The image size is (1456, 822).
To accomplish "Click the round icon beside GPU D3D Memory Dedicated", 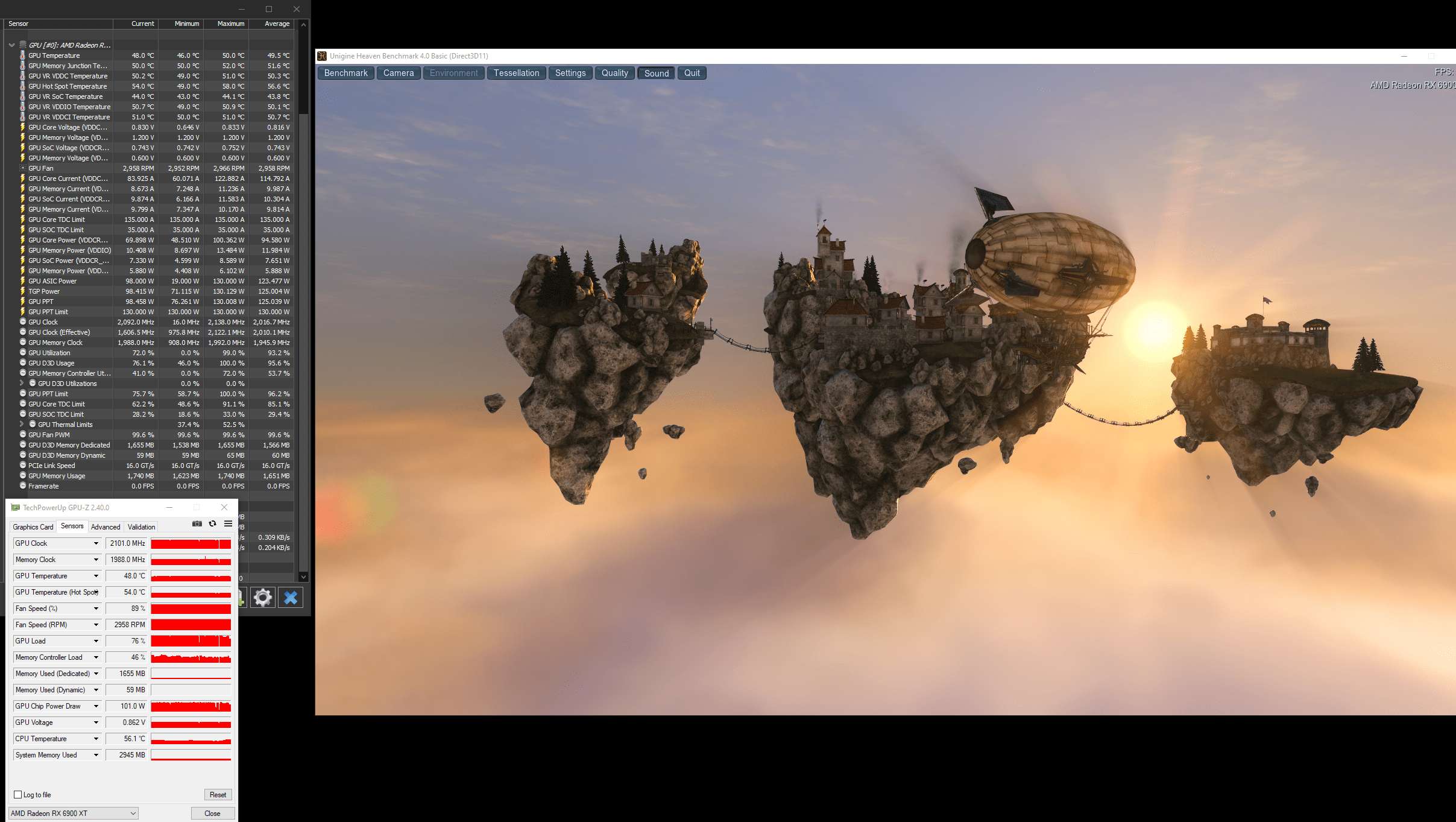I will click(x=23, y=445).
